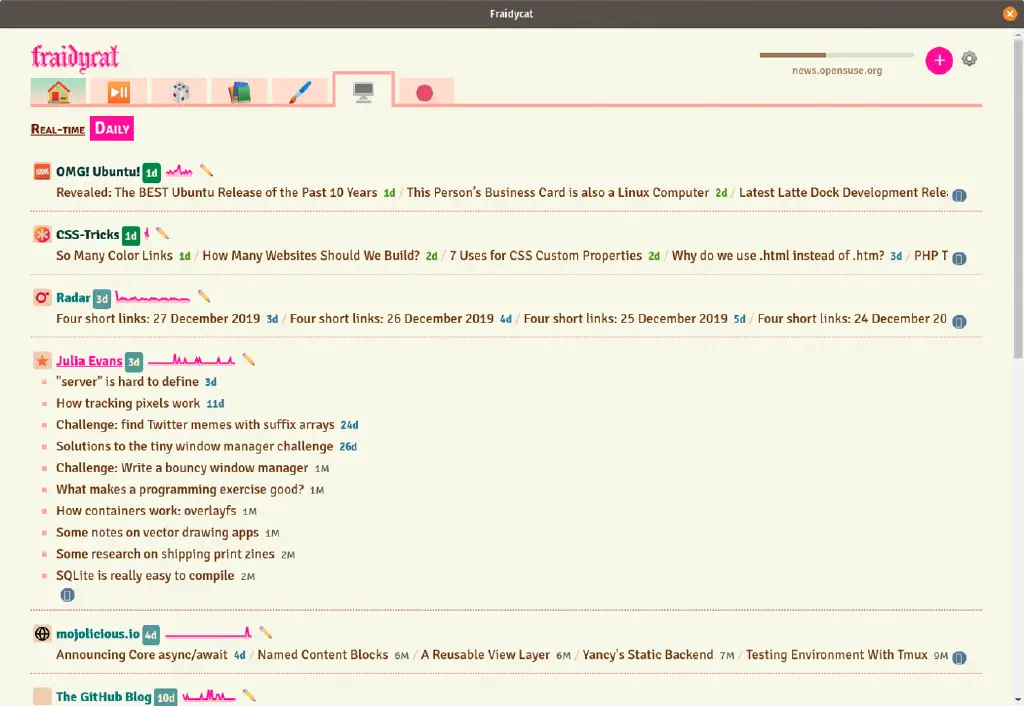Open 'Announcing Core async/await' post
This screenshot has width=1024, height=706.
pyautogui.click(x=142, y=654)
